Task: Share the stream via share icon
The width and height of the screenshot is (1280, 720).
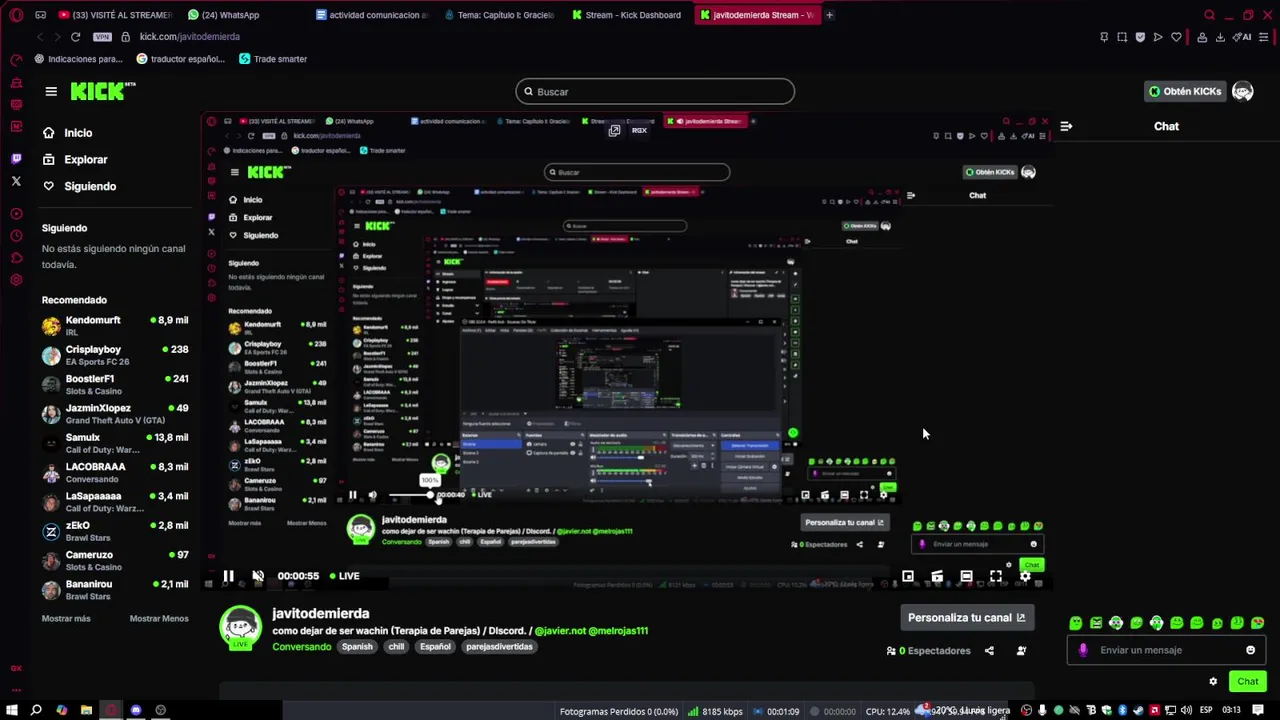Action: point(989,651)
